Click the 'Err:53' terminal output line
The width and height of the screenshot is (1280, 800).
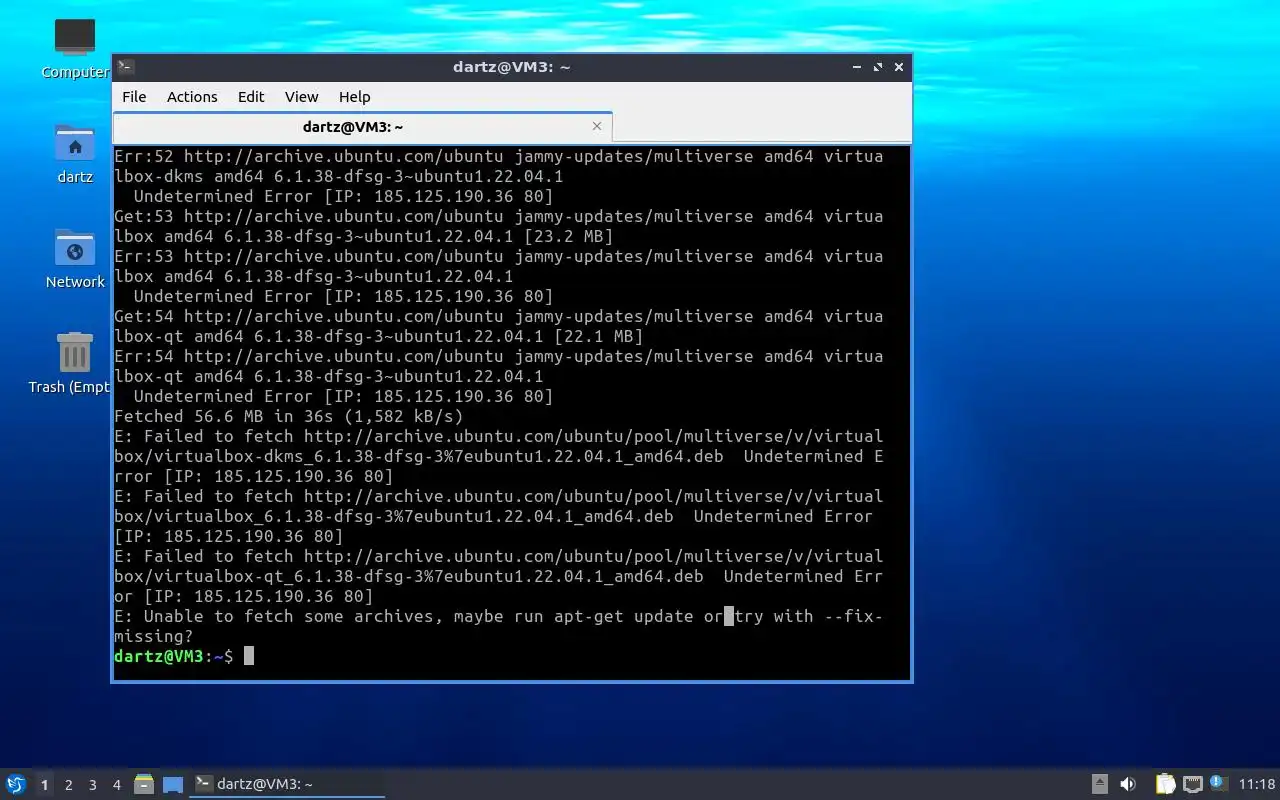[499, 266]
